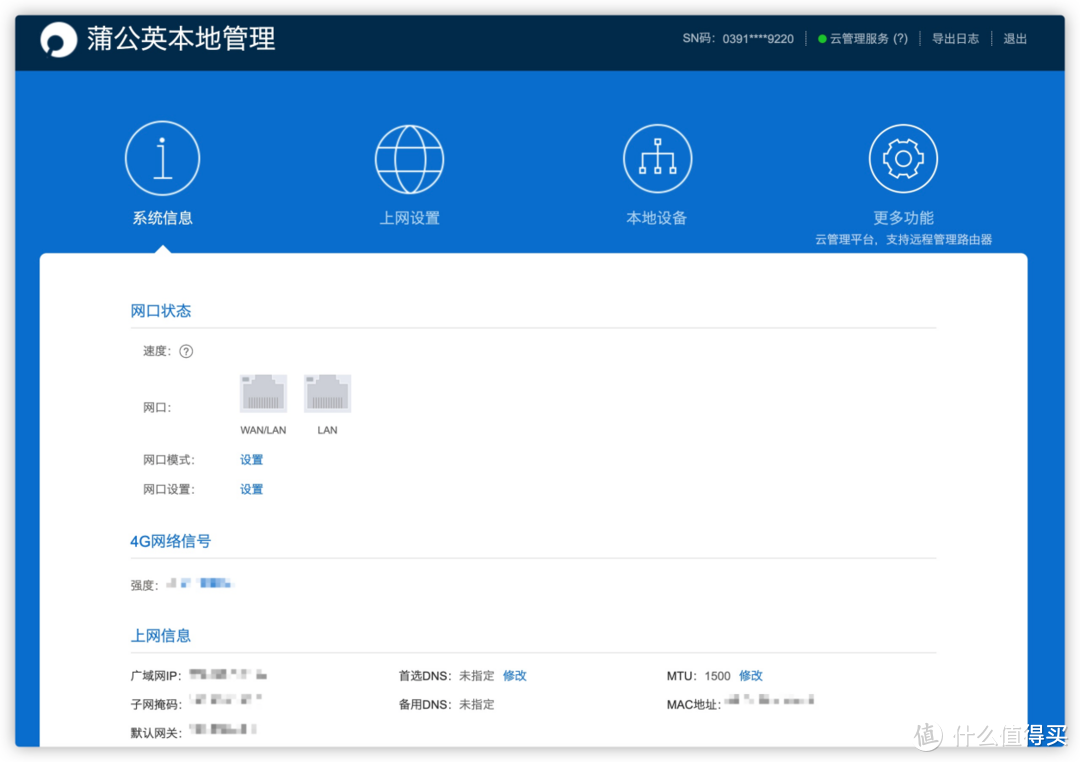This screenshot has width=1080, height=762.
Task: Open the 系统信息 panel icon
Action: 163,157
